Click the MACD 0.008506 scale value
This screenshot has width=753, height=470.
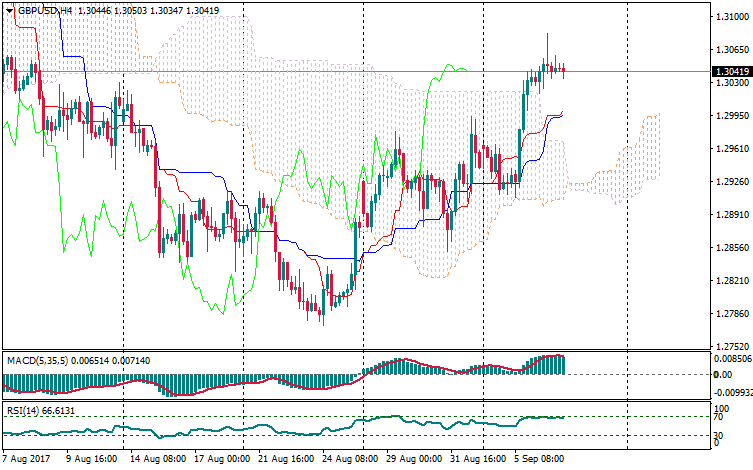(x=730, y=357)
